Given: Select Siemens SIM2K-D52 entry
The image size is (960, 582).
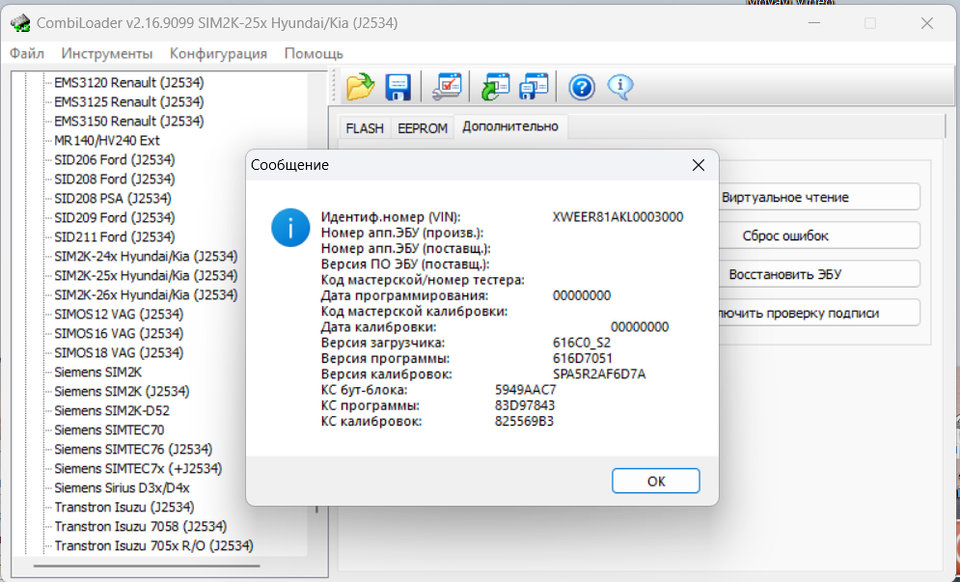Looking at the screenshot, I should pyautogui.click(x=112, y=411).
